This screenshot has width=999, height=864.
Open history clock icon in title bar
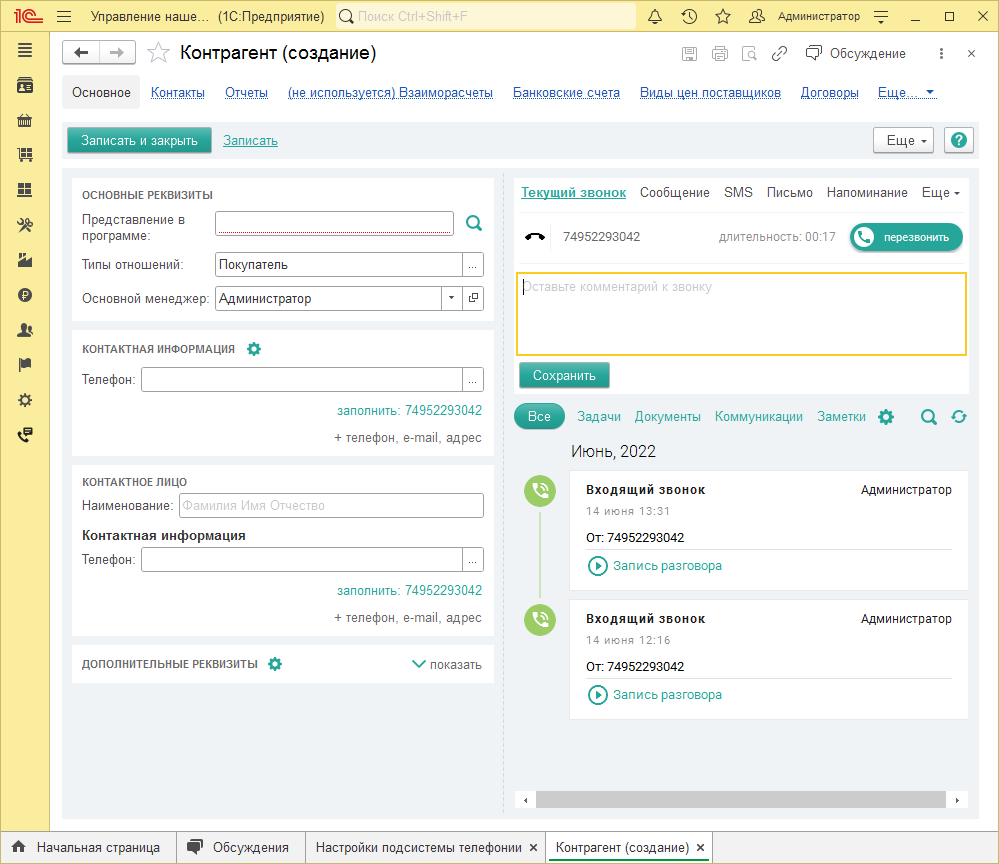tap(689, 16)
